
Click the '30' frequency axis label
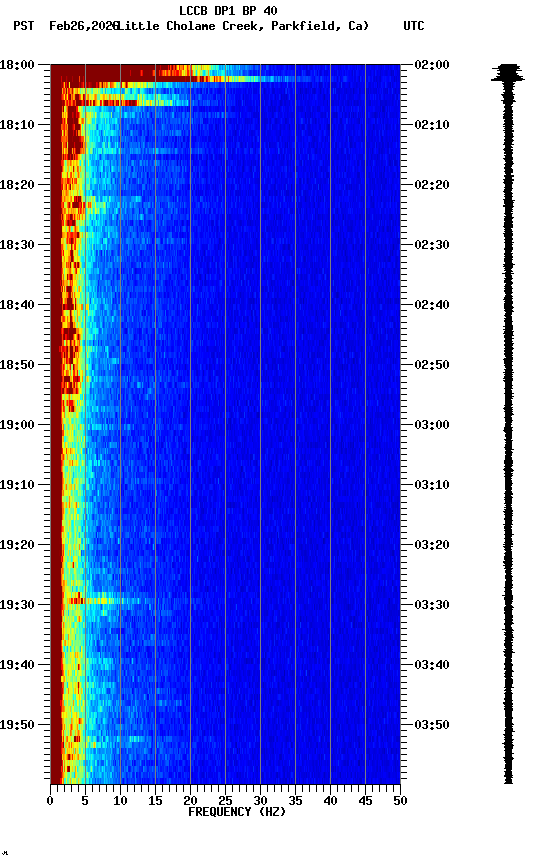pos(260,801)
